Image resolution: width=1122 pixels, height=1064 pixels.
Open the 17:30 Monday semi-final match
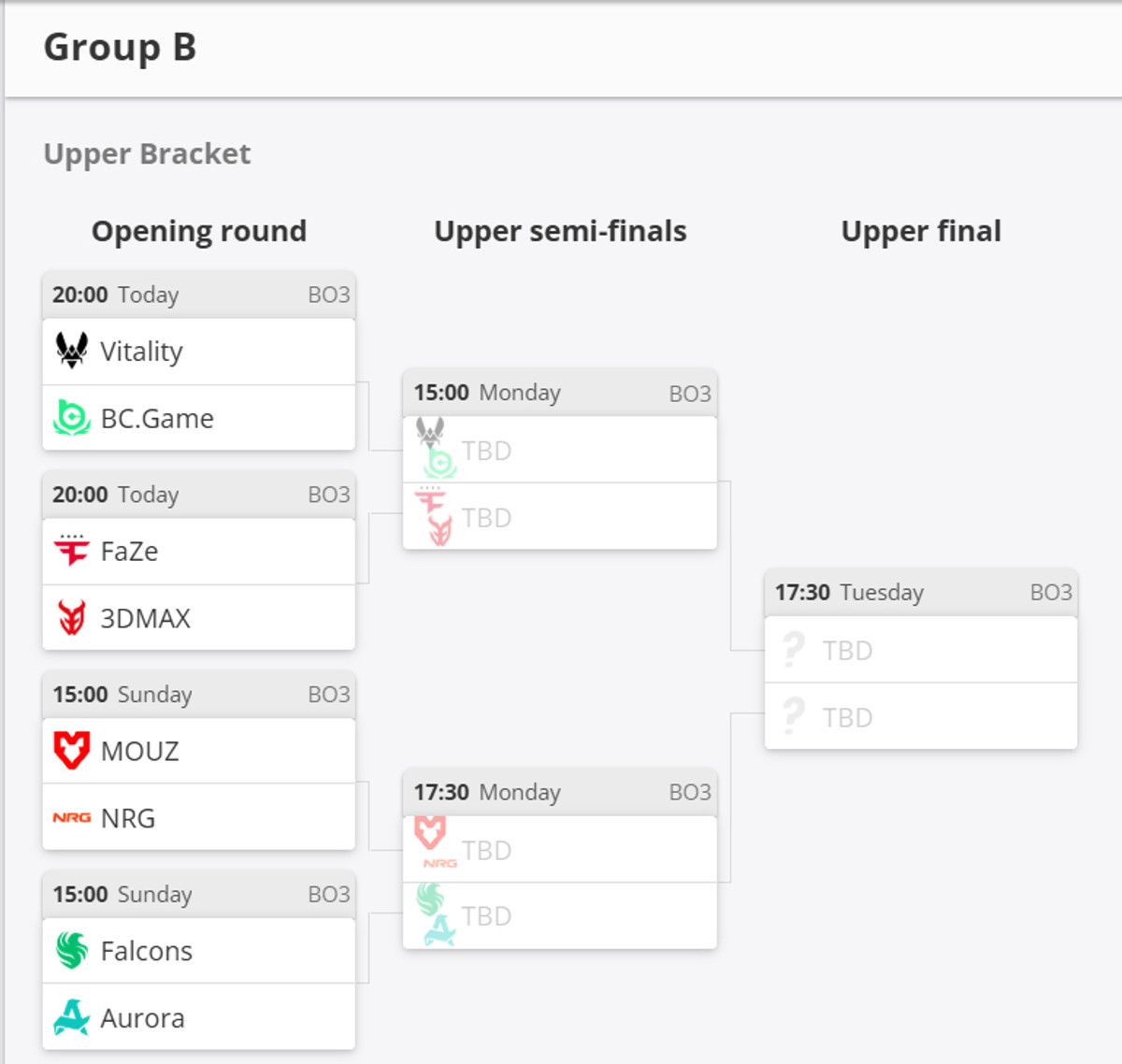(559, 793)
